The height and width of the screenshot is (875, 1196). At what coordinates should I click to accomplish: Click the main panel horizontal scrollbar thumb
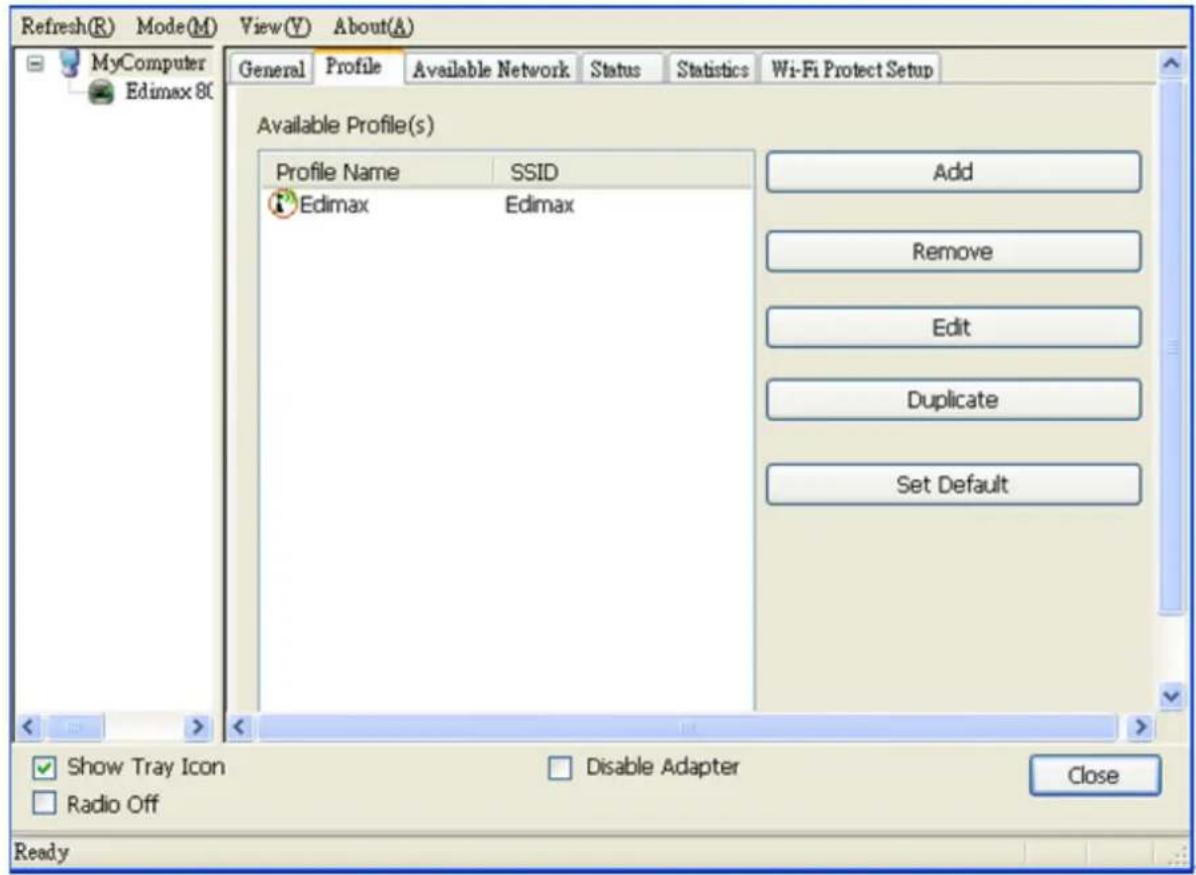point(687,727)
